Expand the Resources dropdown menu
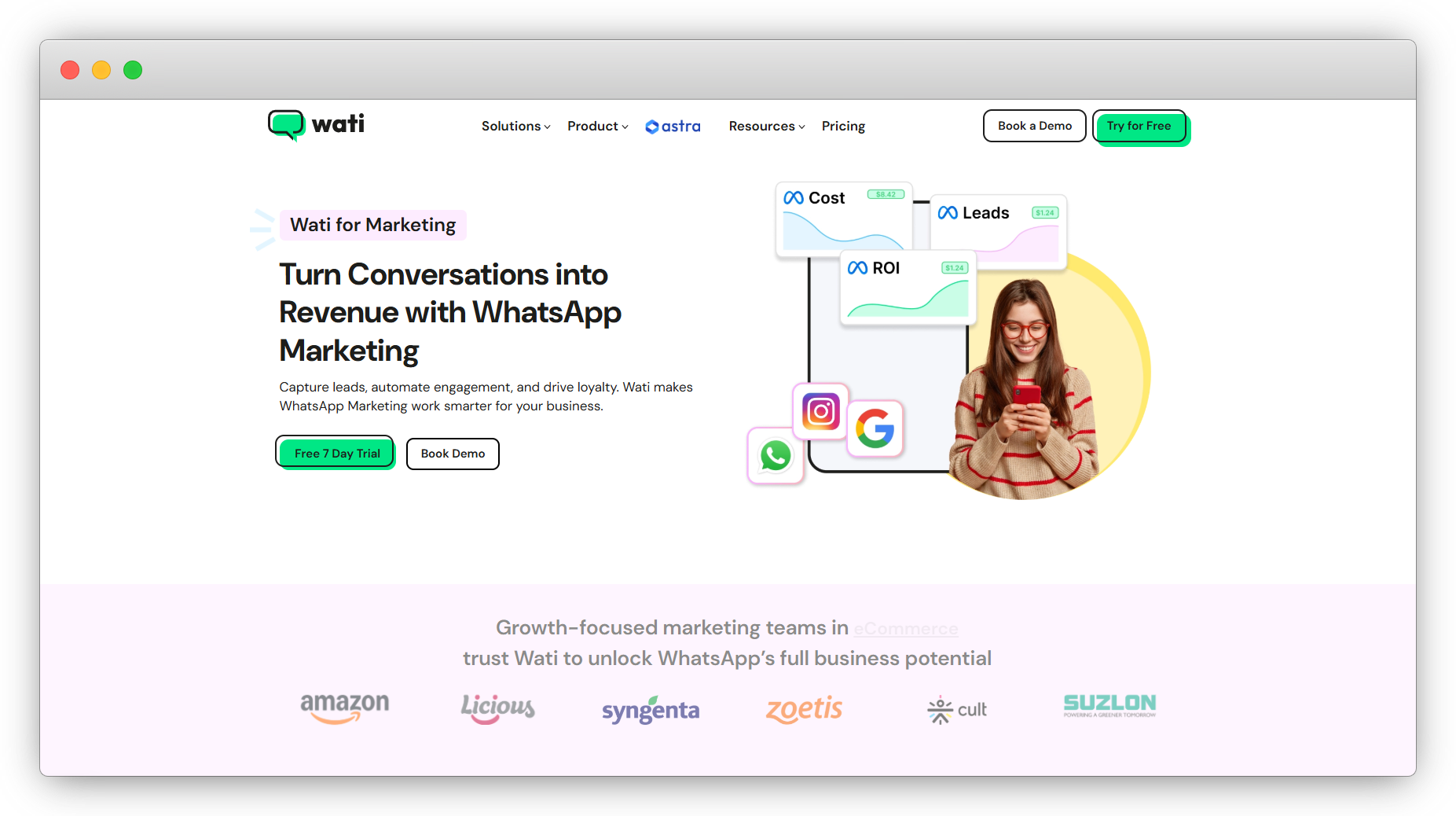Viewport: 1456px width, 816px height. [767, 127]
